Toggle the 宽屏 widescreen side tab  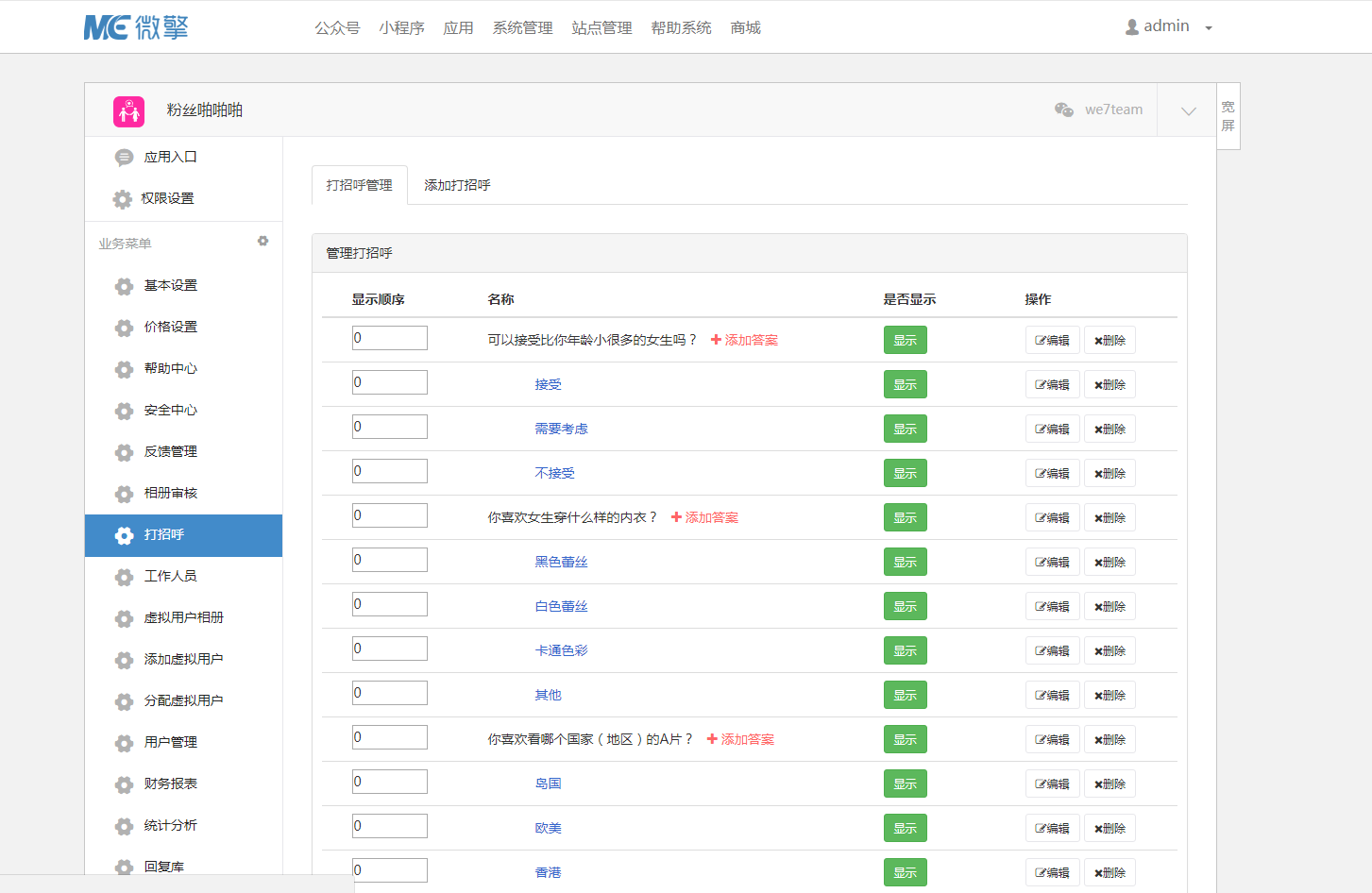coord(1228,116)
